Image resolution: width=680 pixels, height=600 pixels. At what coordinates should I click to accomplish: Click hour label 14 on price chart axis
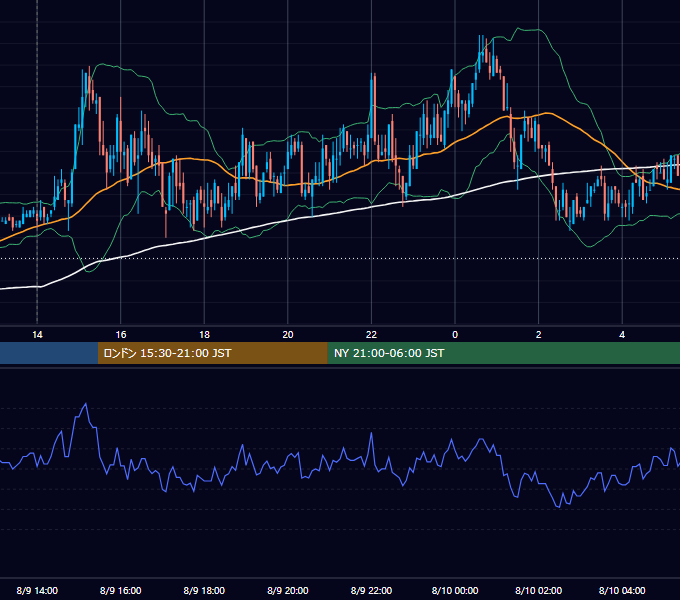pos(37,334)
